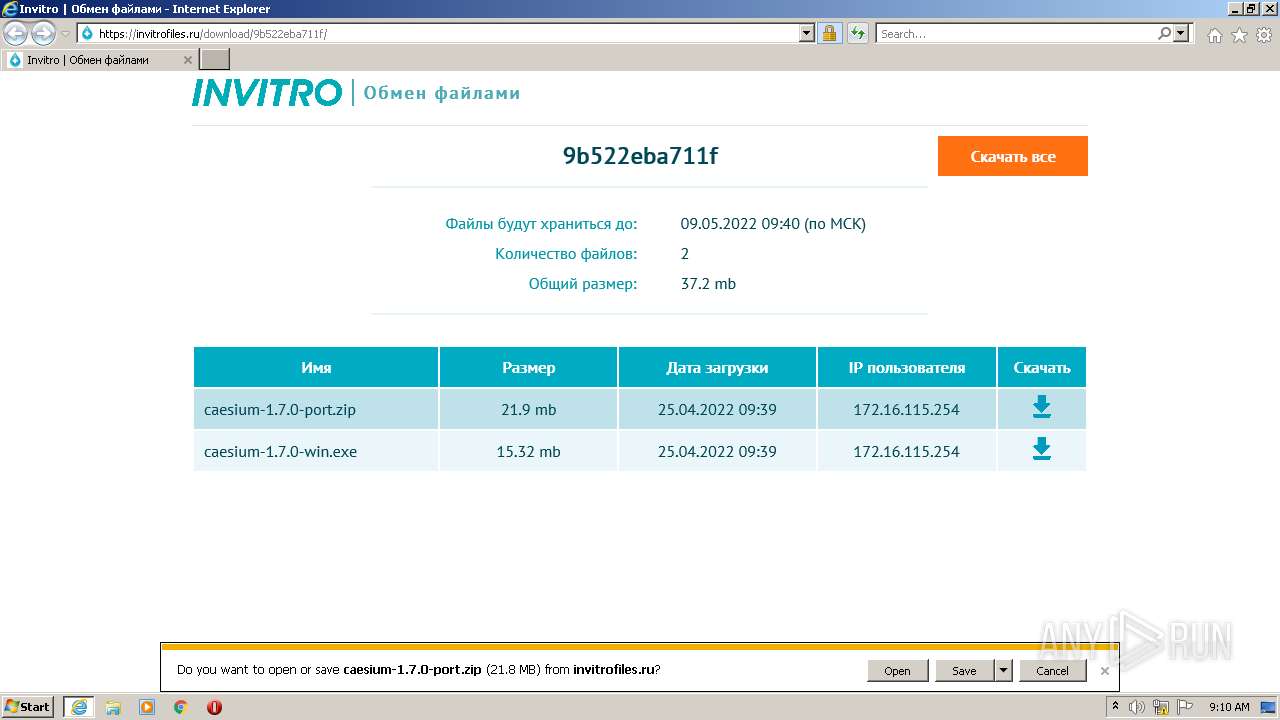Viewport: 1280px width, 720px height.
Task: Click upload date in caesium-1.7.0-win.exe row
Action: coord(717,451)
